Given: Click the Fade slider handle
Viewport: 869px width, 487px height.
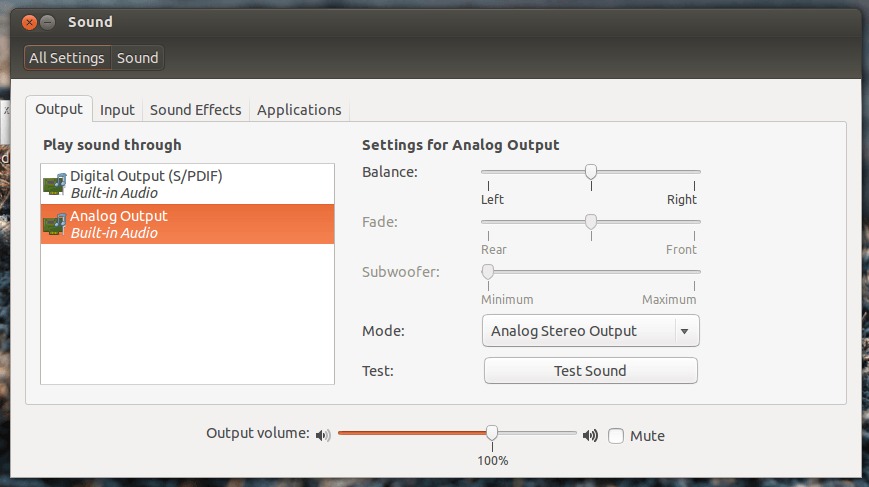Looking at the screenshot, I should click(591, 221).
